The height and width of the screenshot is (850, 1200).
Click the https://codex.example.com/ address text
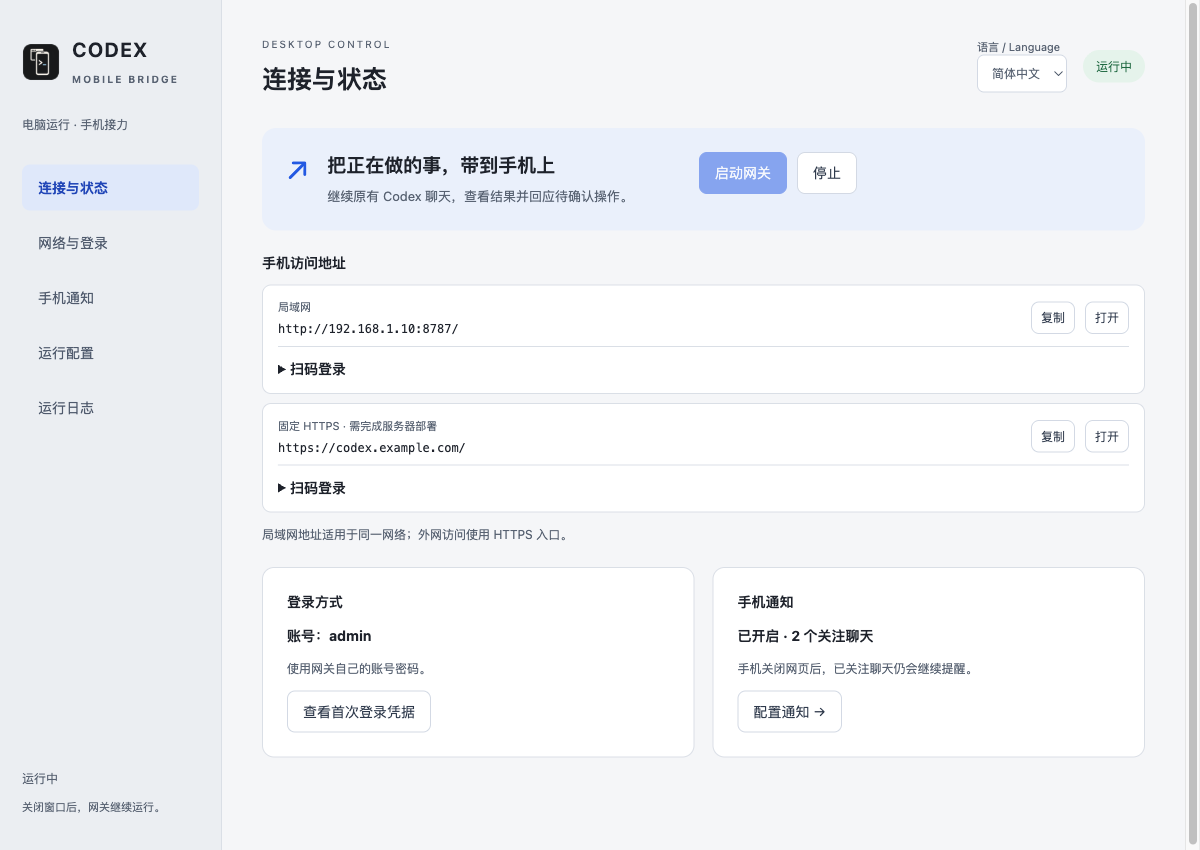coord(372,447)
